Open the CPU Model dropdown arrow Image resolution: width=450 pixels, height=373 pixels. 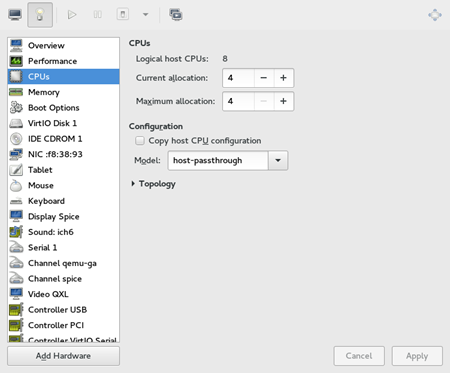(x=278, y=161)
